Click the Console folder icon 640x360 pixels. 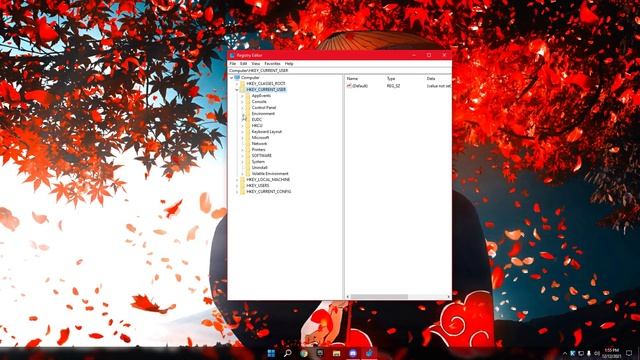[x=248, y=102]
